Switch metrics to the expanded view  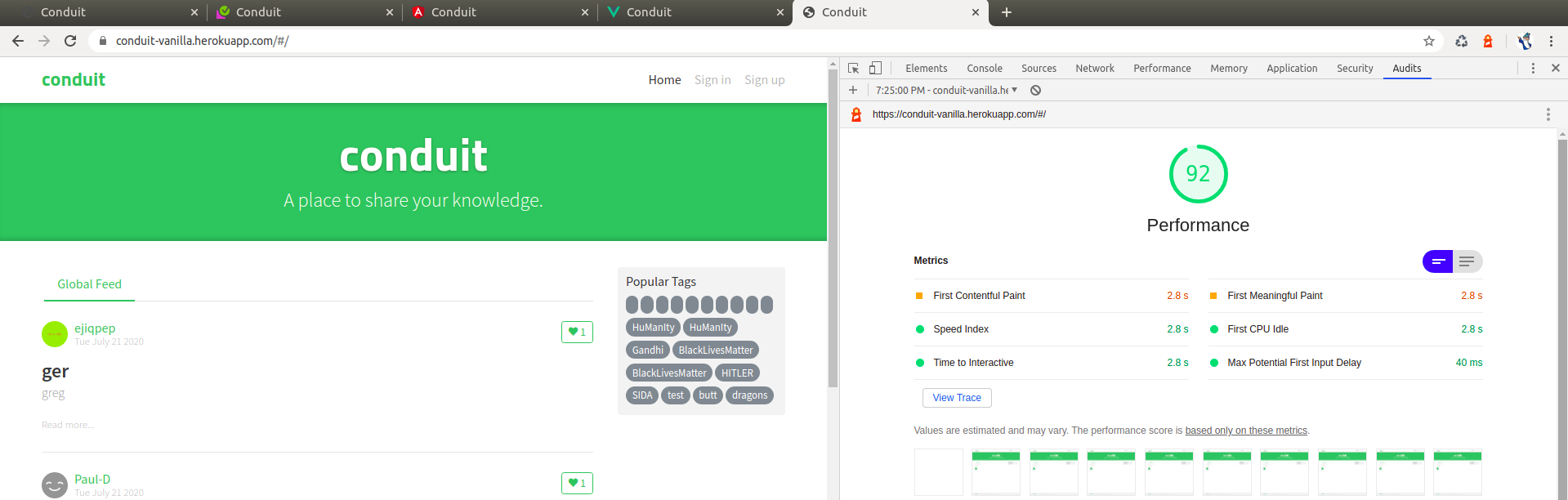(x=1467, y=261)
